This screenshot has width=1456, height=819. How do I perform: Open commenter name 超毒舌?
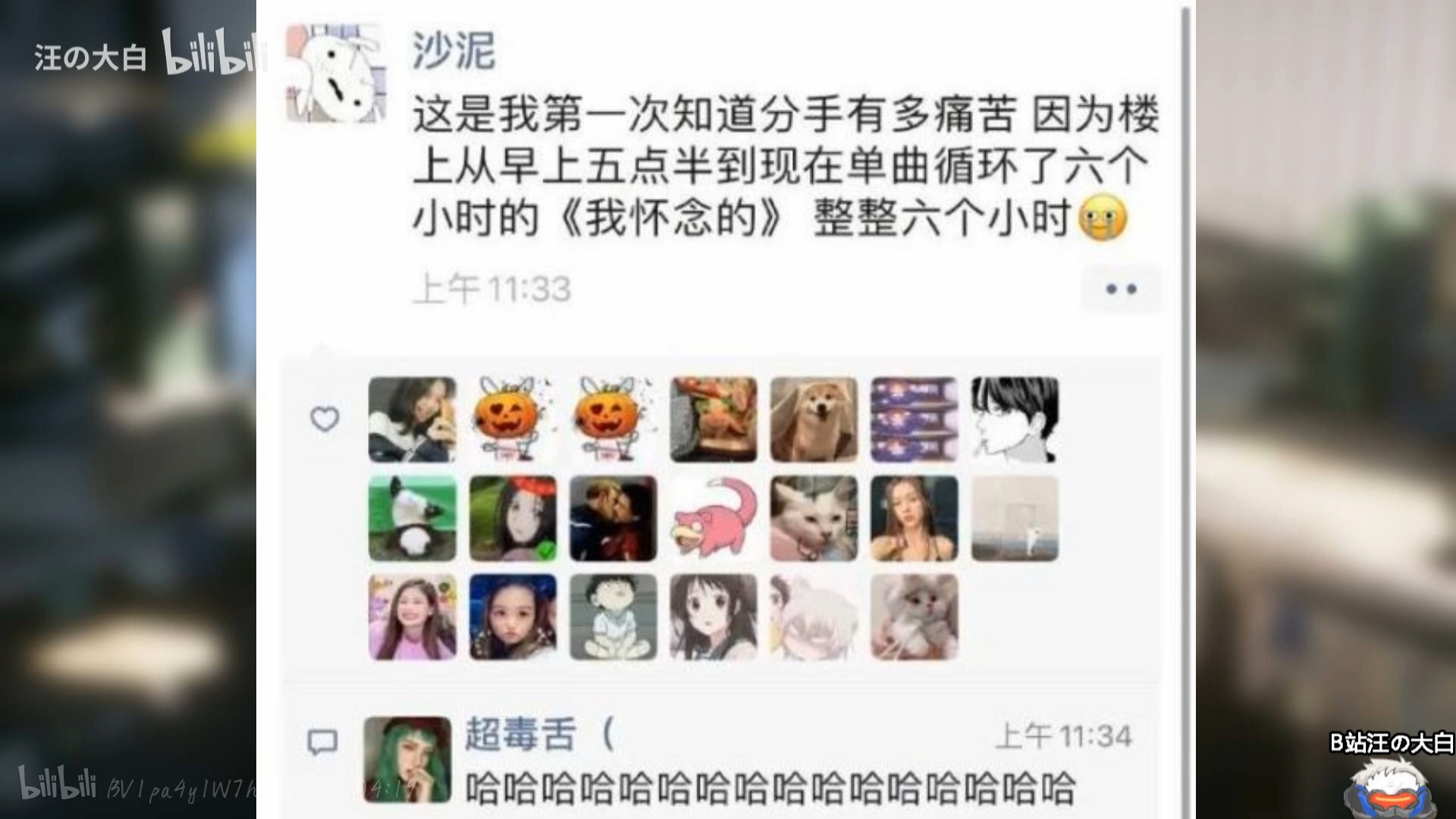tap(521, 734)
